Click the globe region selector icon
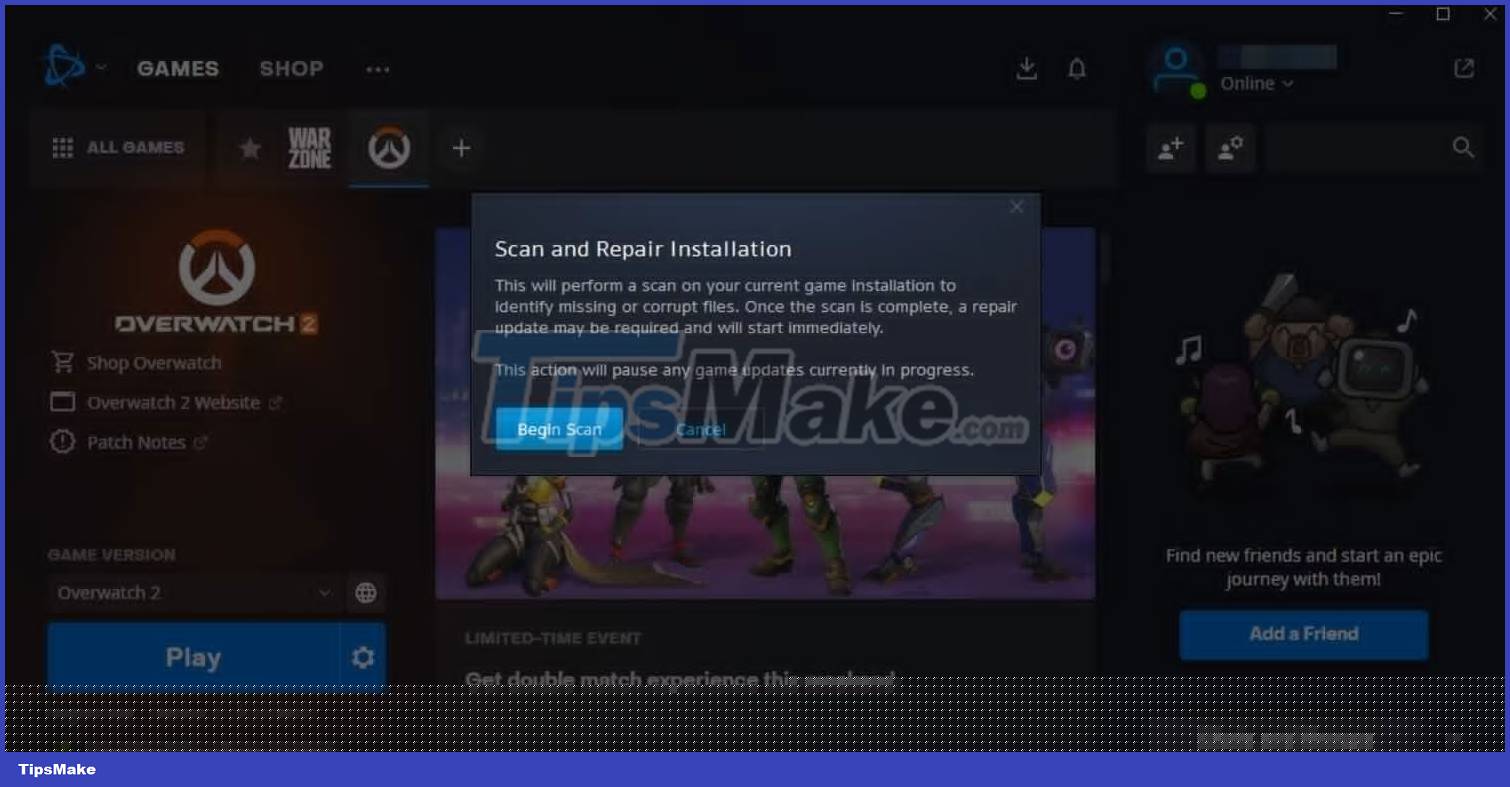 point(366,593)
